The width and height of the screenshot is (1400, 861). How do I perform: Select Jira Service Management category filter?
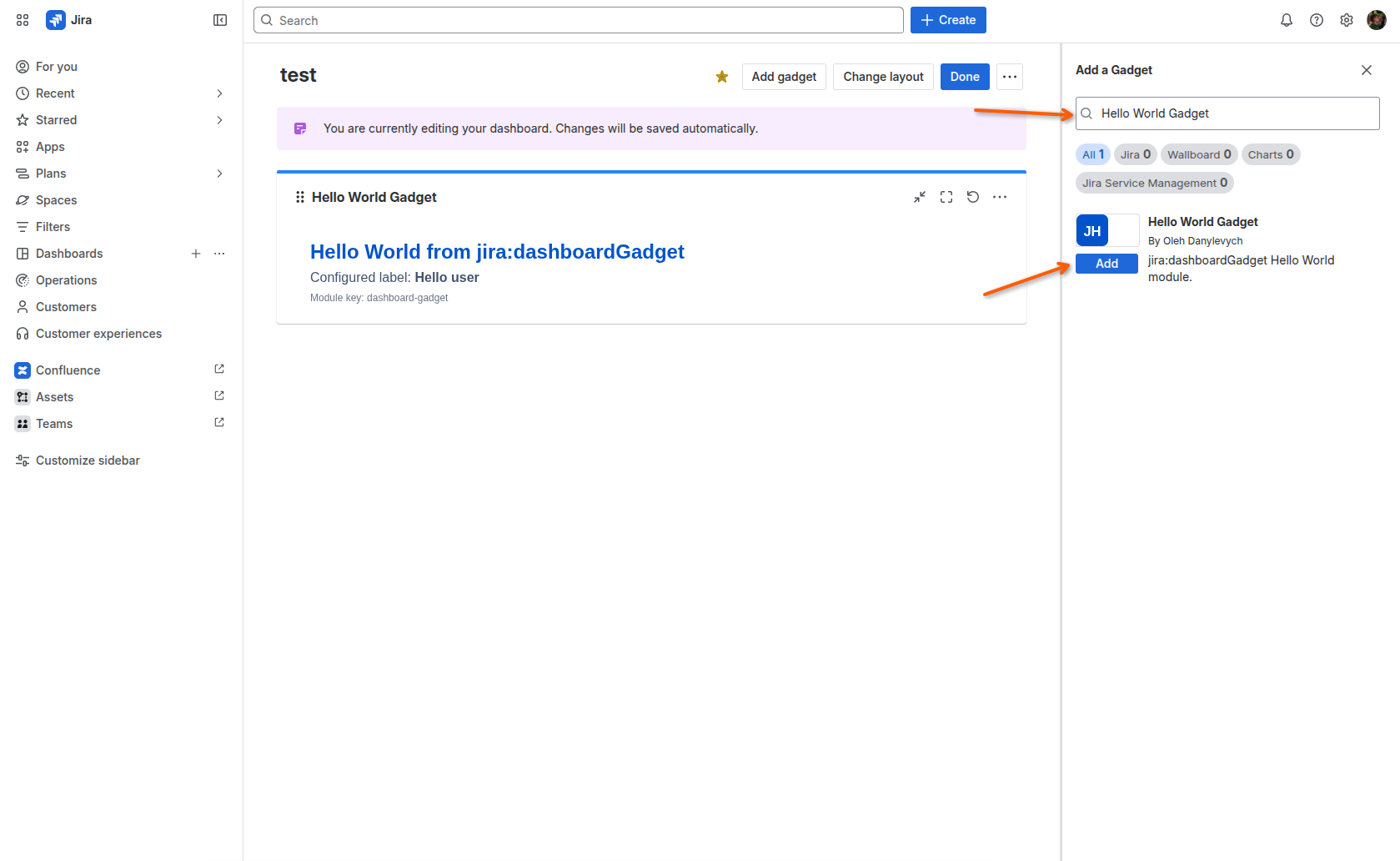click(1155, 183)
